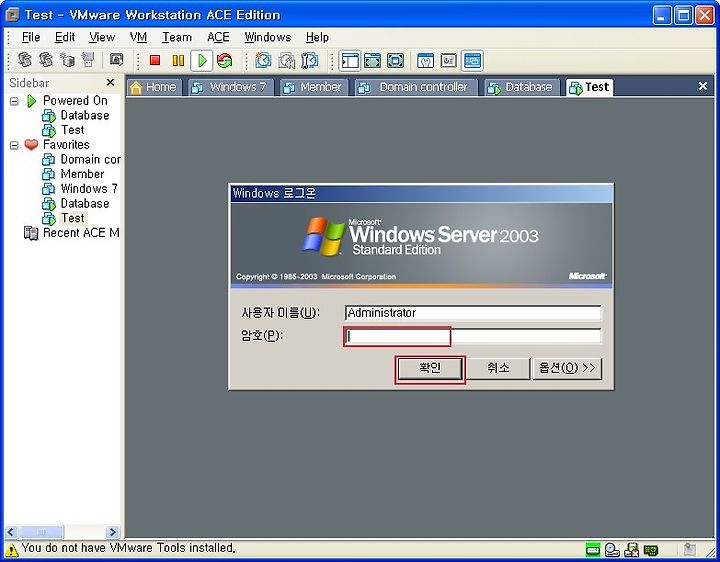Viewport: 720px width, 562px height.
Task: Click the VMware Tools not installed message
Action: (x=129, y=548)
